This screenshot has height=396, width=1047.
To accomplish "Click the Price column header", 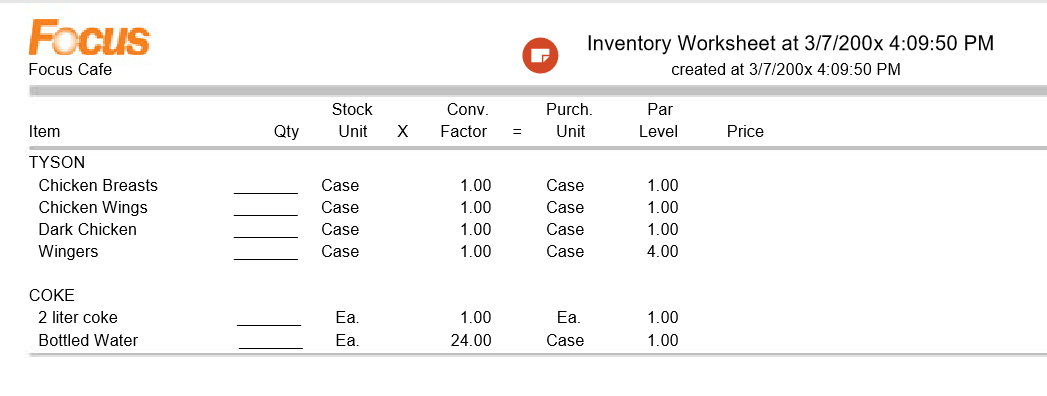I will click(x=745, y=132).
